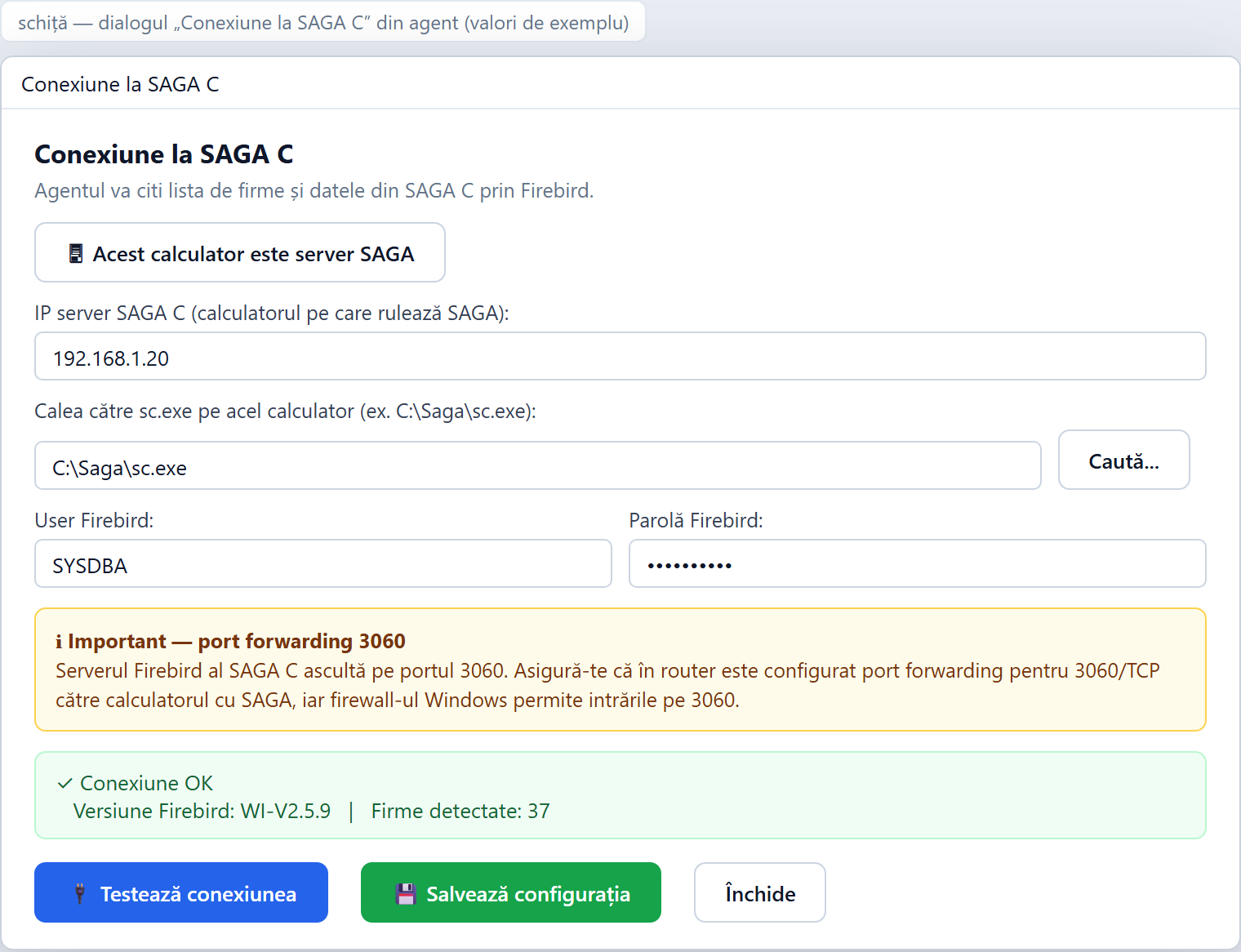Click the Testează conexiunea button
1241x952 pixels.
pyautogui.click(x=181, y=892)
